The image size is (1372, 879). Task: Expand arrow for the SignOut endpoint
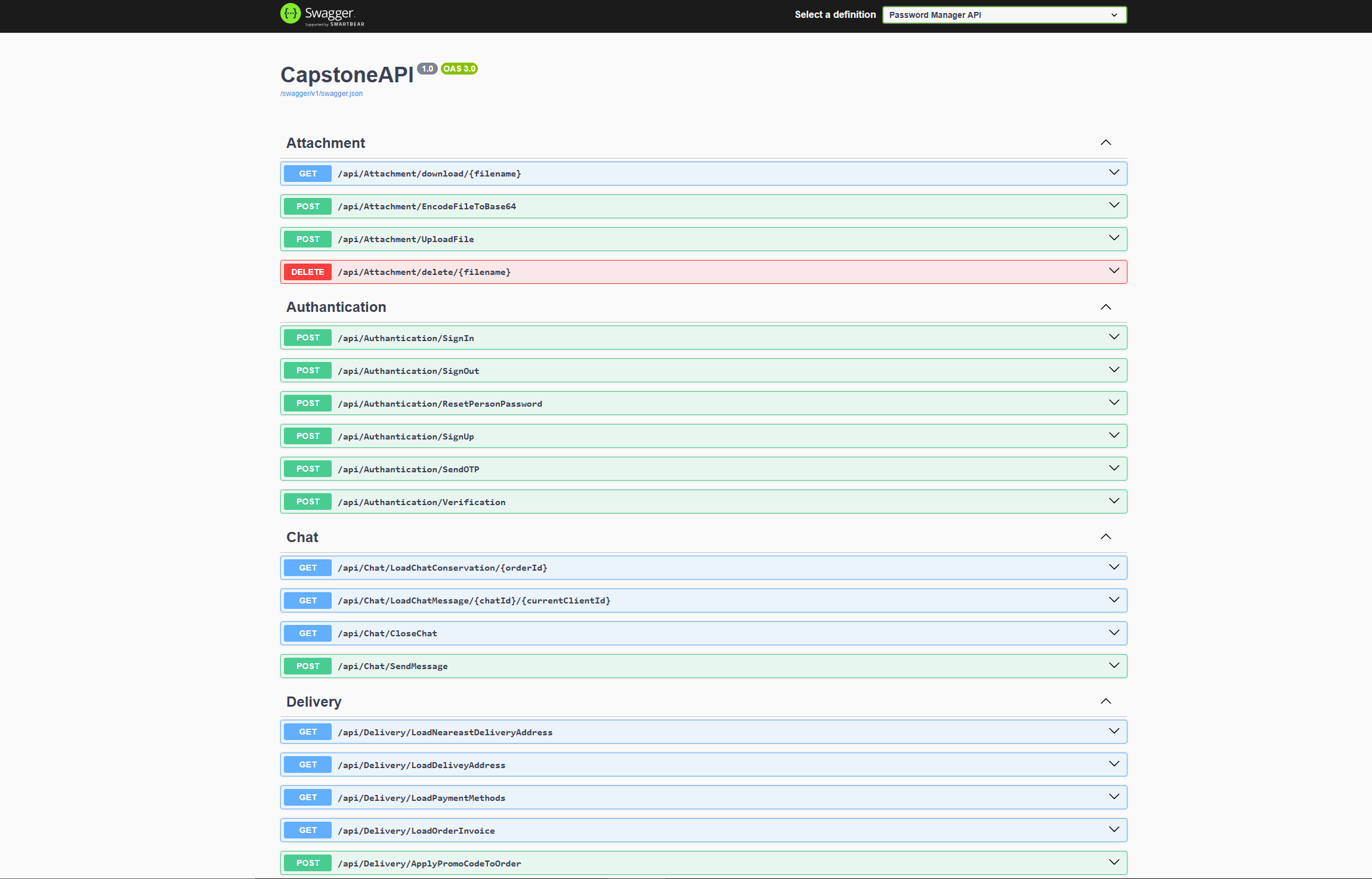(x=1114, y=370)
